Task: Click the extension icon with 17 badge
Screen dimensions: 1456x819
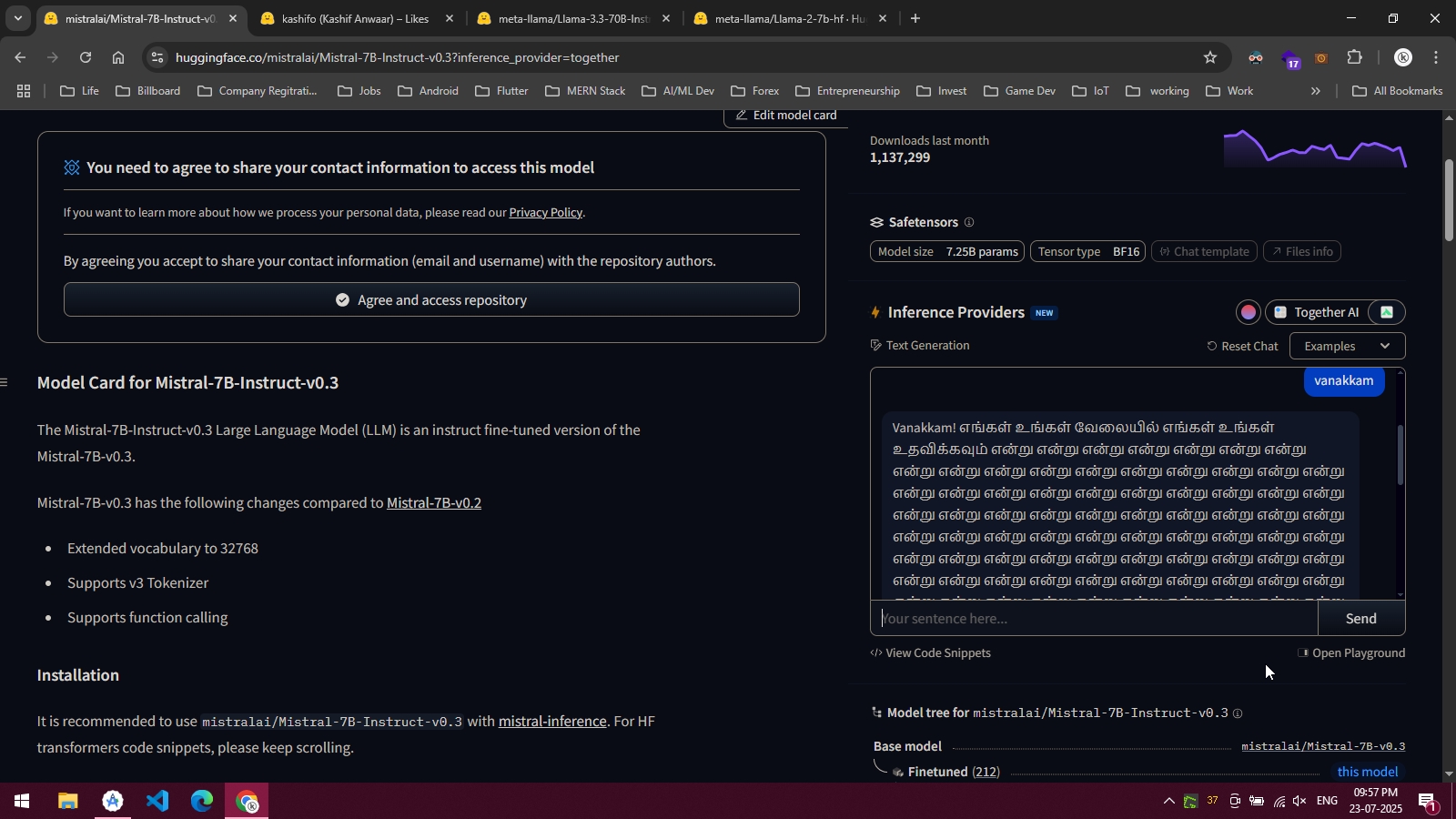Action: tap(1290, 59)
